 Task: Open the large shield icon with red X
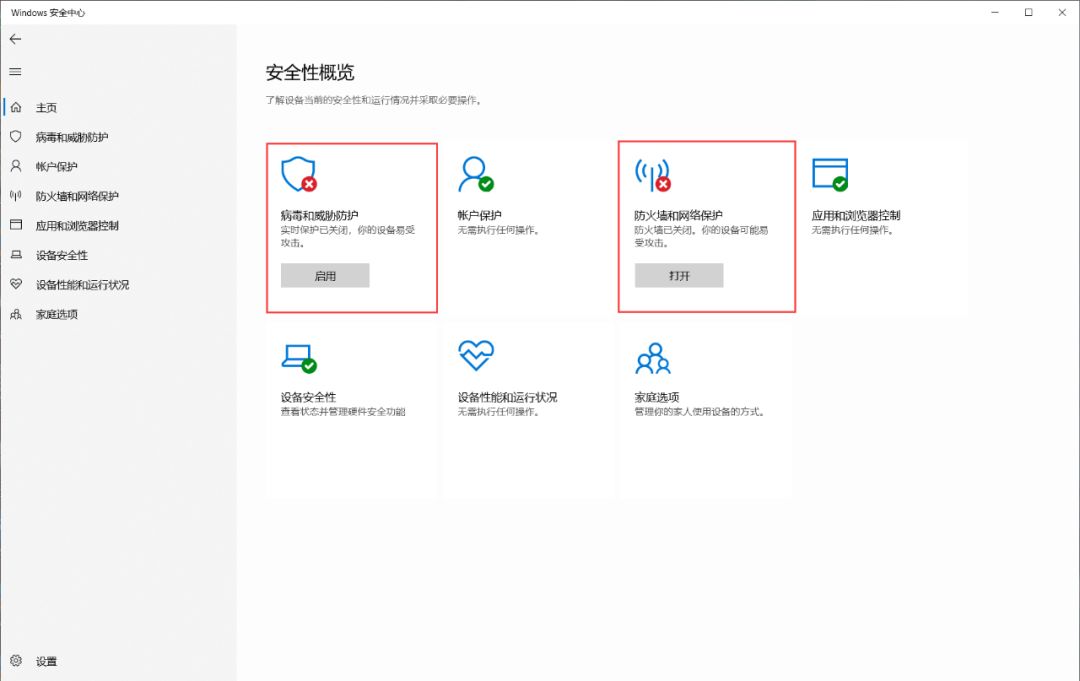(x=299, y=174)
